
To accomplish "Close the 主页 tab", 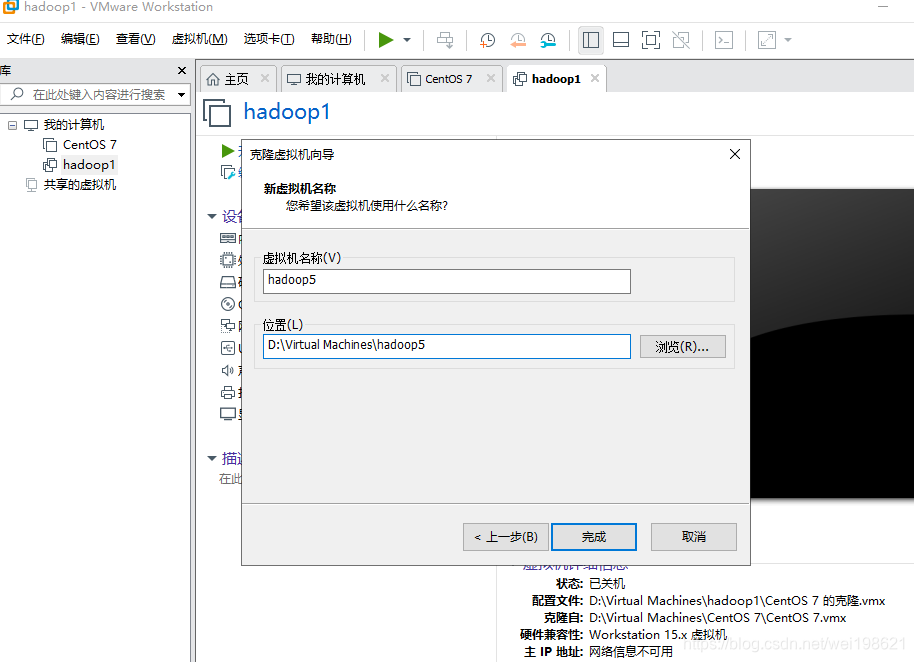I will (265, 78).
